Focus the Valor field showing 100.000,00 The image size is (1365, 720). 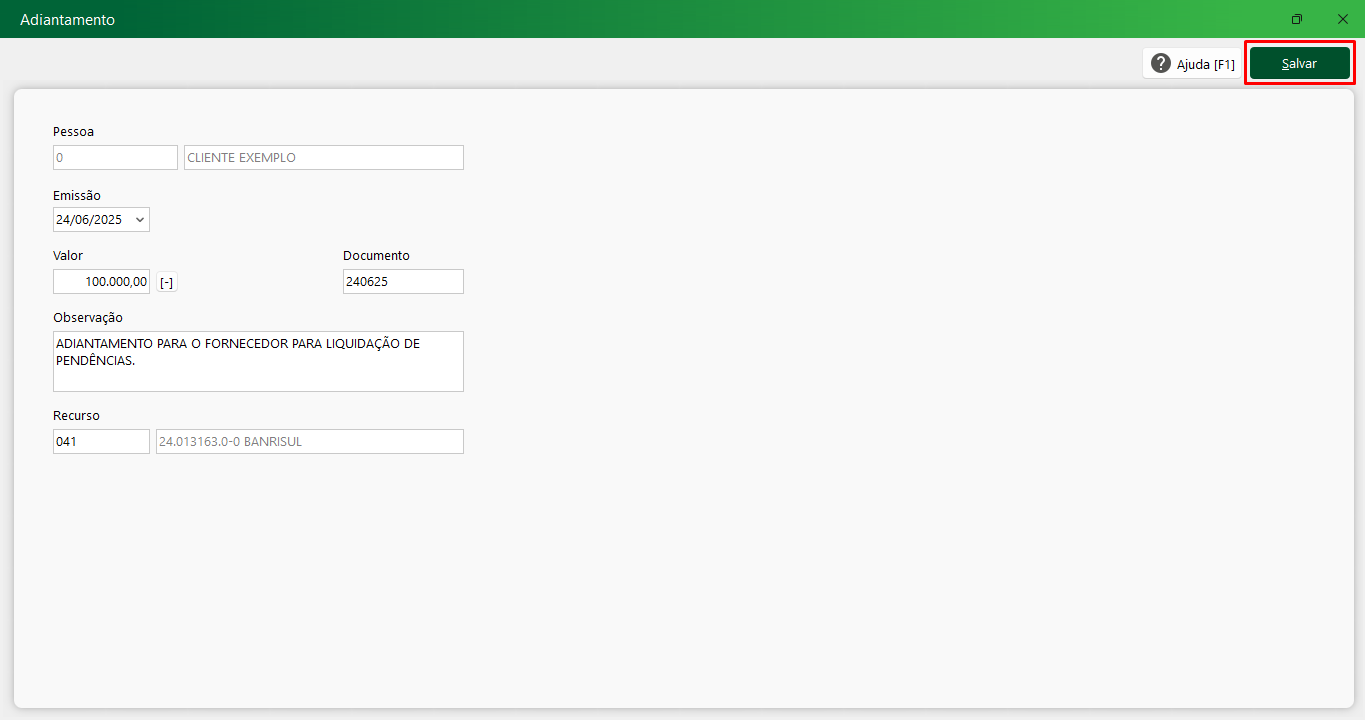(101, 282)
